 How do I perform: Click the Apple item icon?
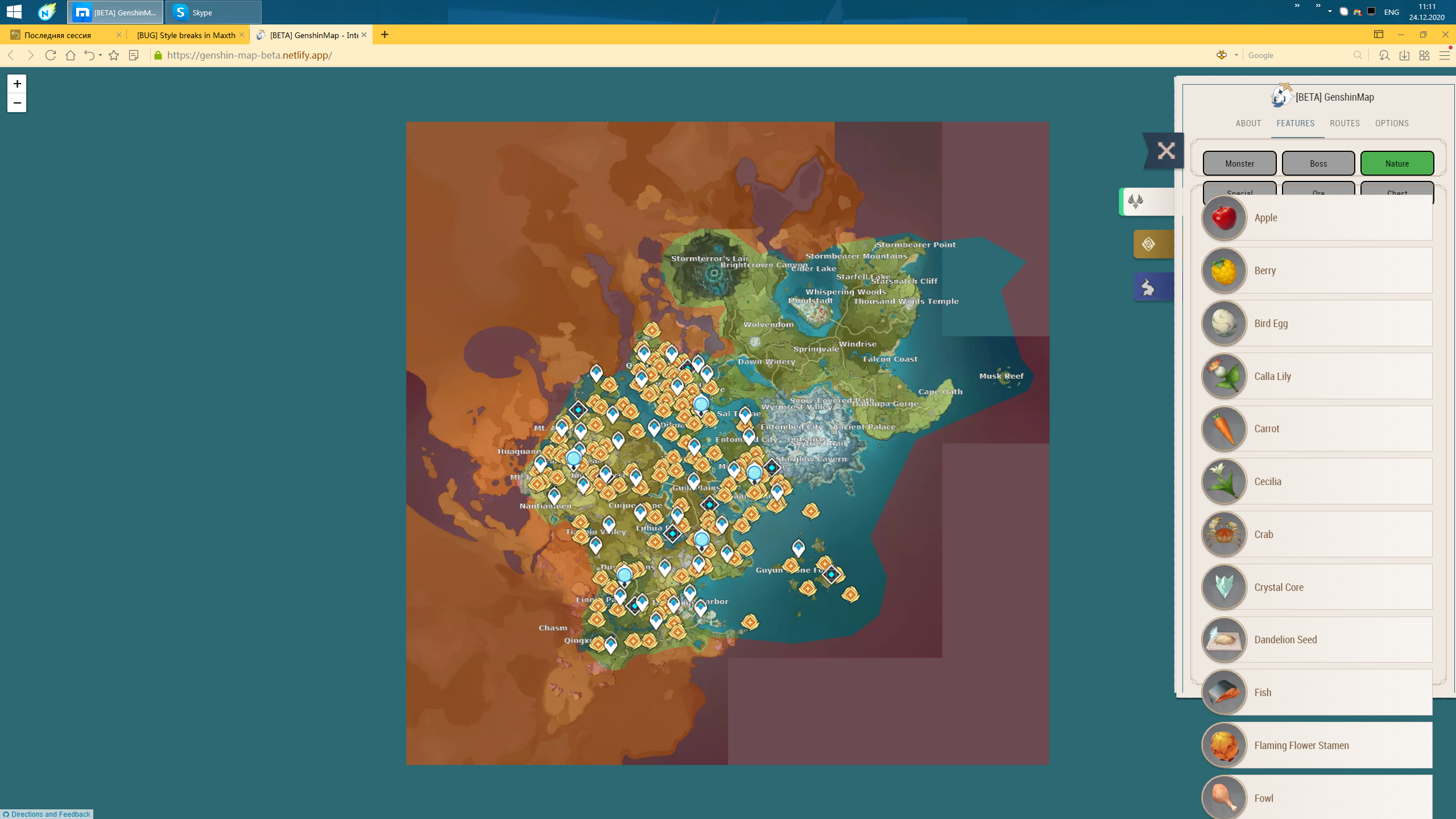[1224, 218]
